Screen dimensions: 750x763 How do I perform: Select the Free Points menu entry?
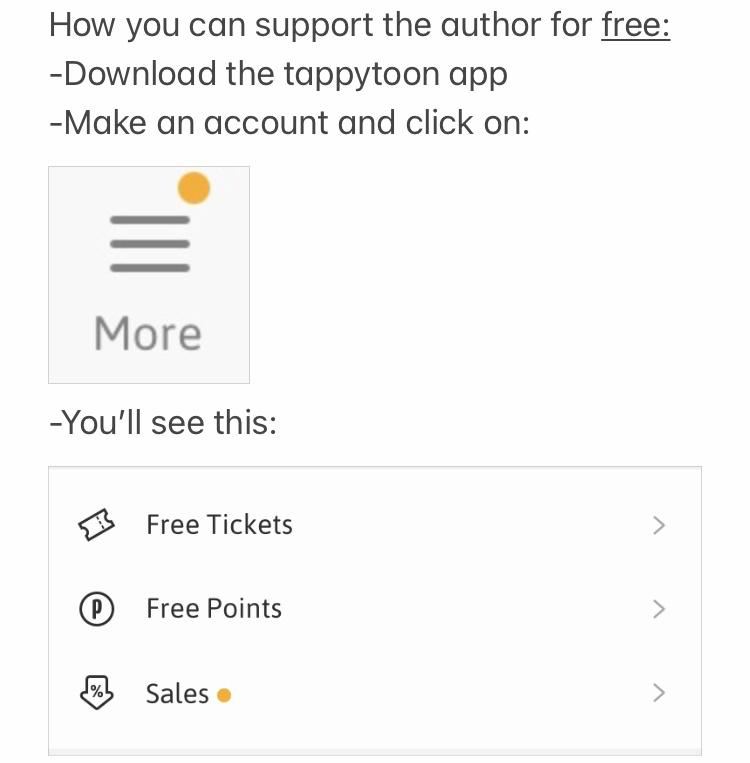click(214, 609)
